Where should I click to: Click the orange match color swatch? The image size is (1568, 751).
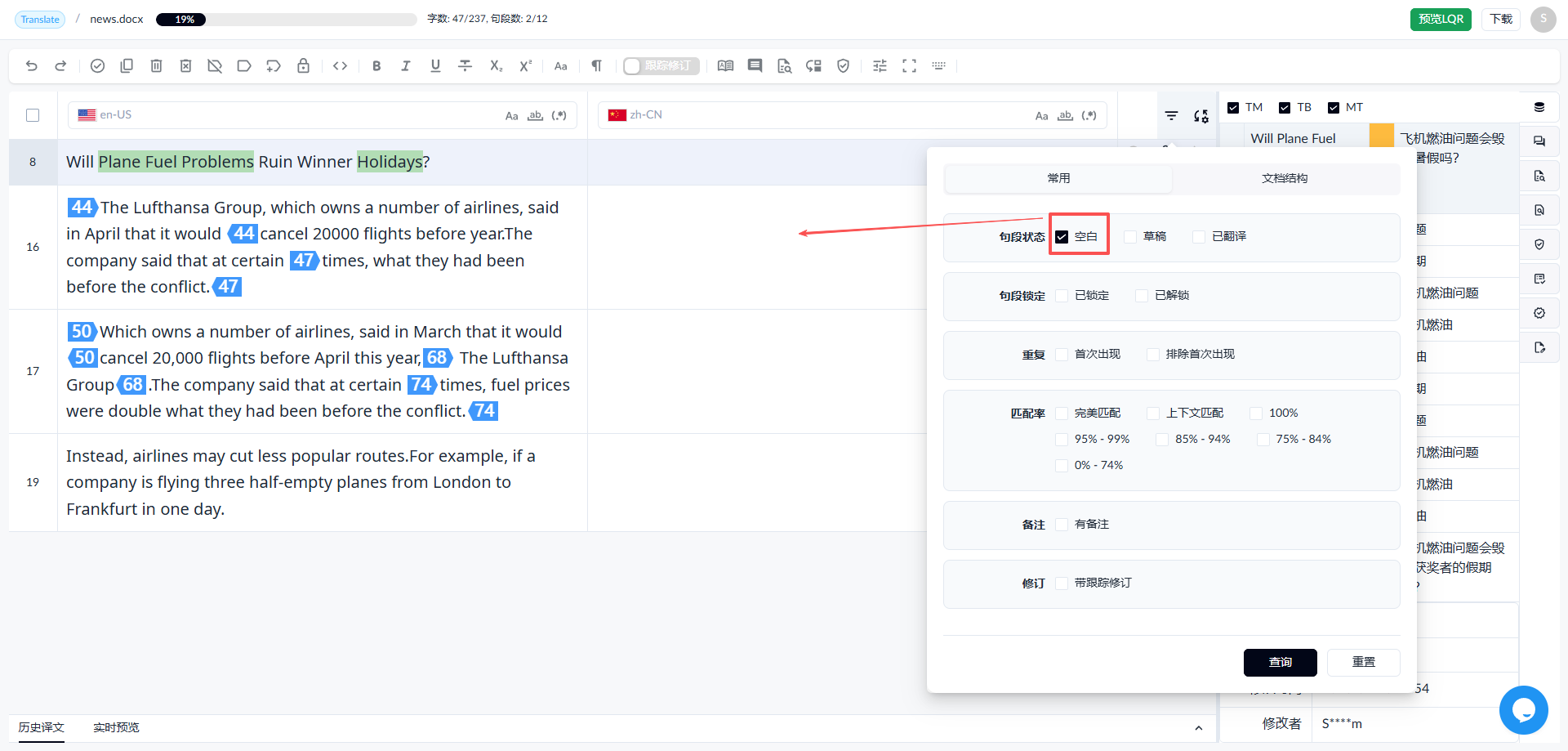1382,136
